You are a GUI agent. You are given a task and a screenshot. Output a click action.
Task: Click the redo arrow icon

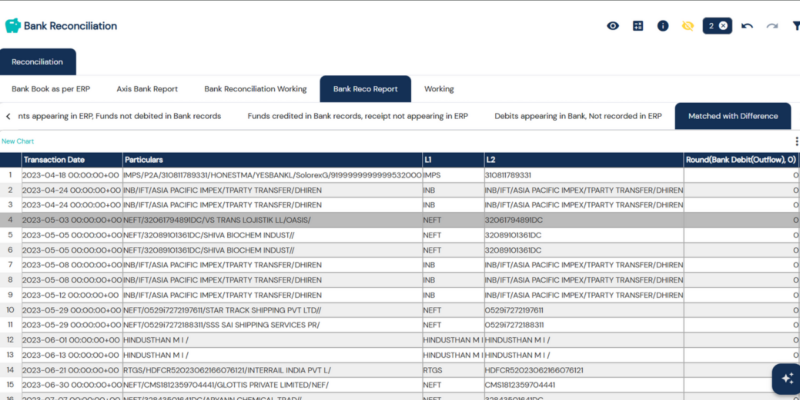[x=771, y=26]
